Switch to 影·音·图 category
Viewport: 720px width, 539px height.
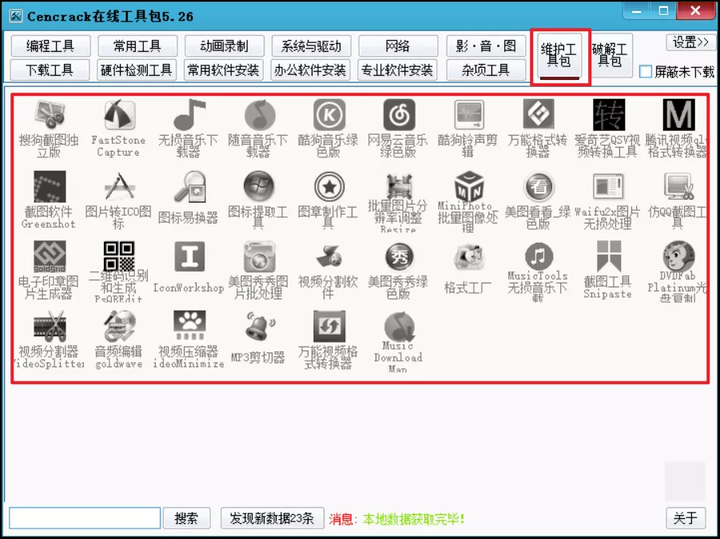point(485,46)
